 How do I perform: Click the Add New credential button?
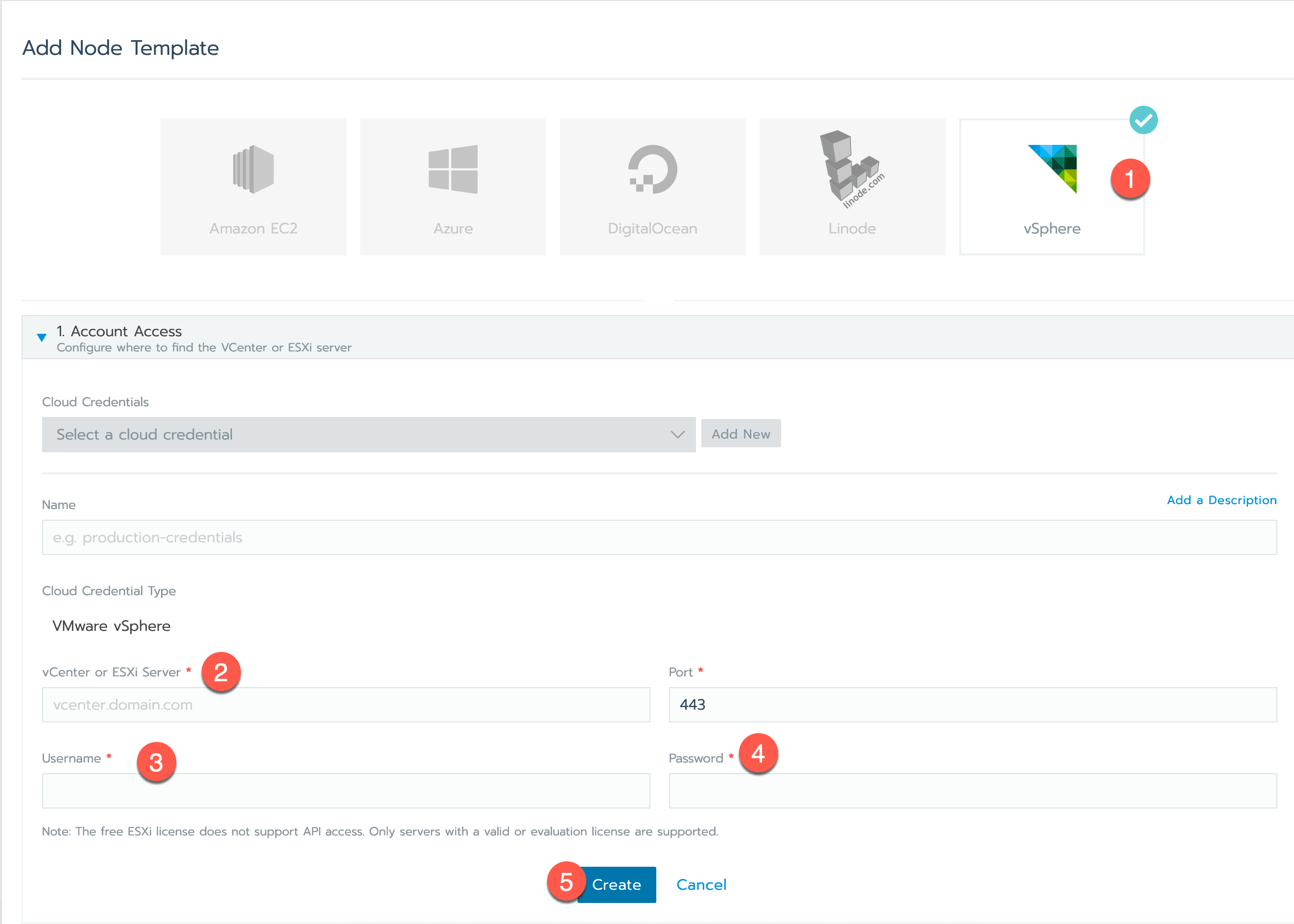741,434
